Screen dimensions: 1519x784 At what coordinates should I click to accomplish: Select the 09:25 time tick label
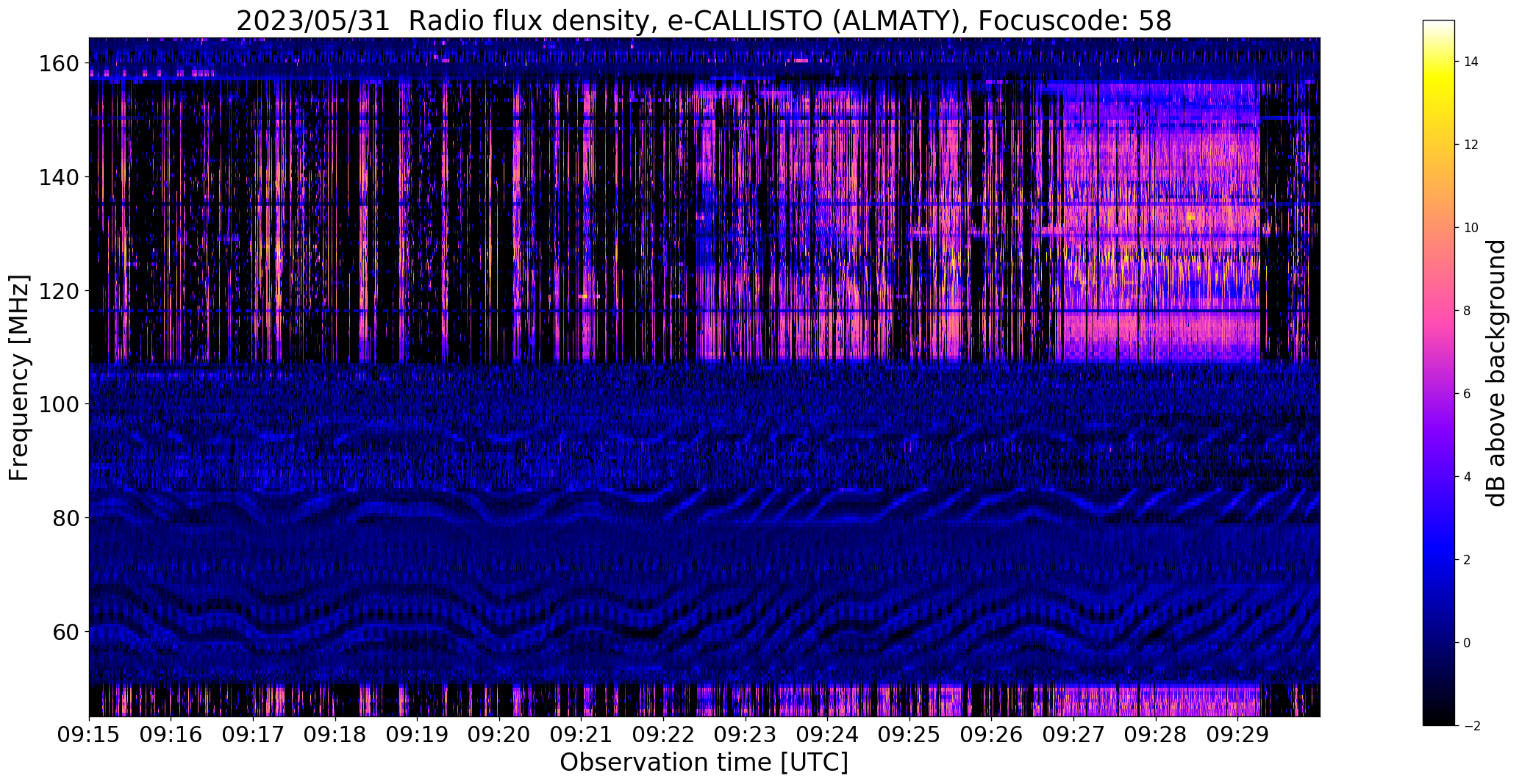[x=909, y=734]
